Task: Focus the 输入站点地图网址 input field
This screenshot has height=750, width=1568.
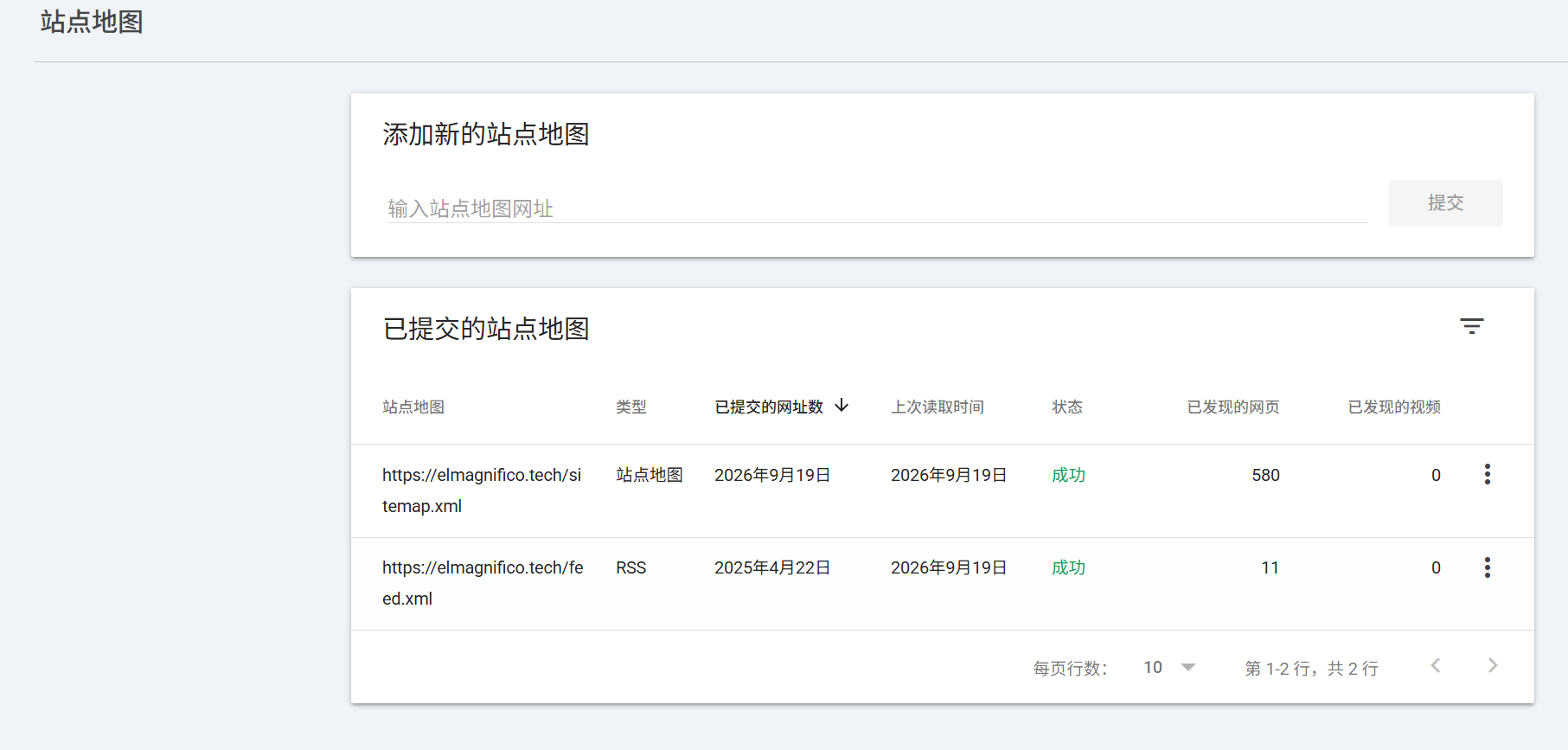Action: click(x=876, y=208)
